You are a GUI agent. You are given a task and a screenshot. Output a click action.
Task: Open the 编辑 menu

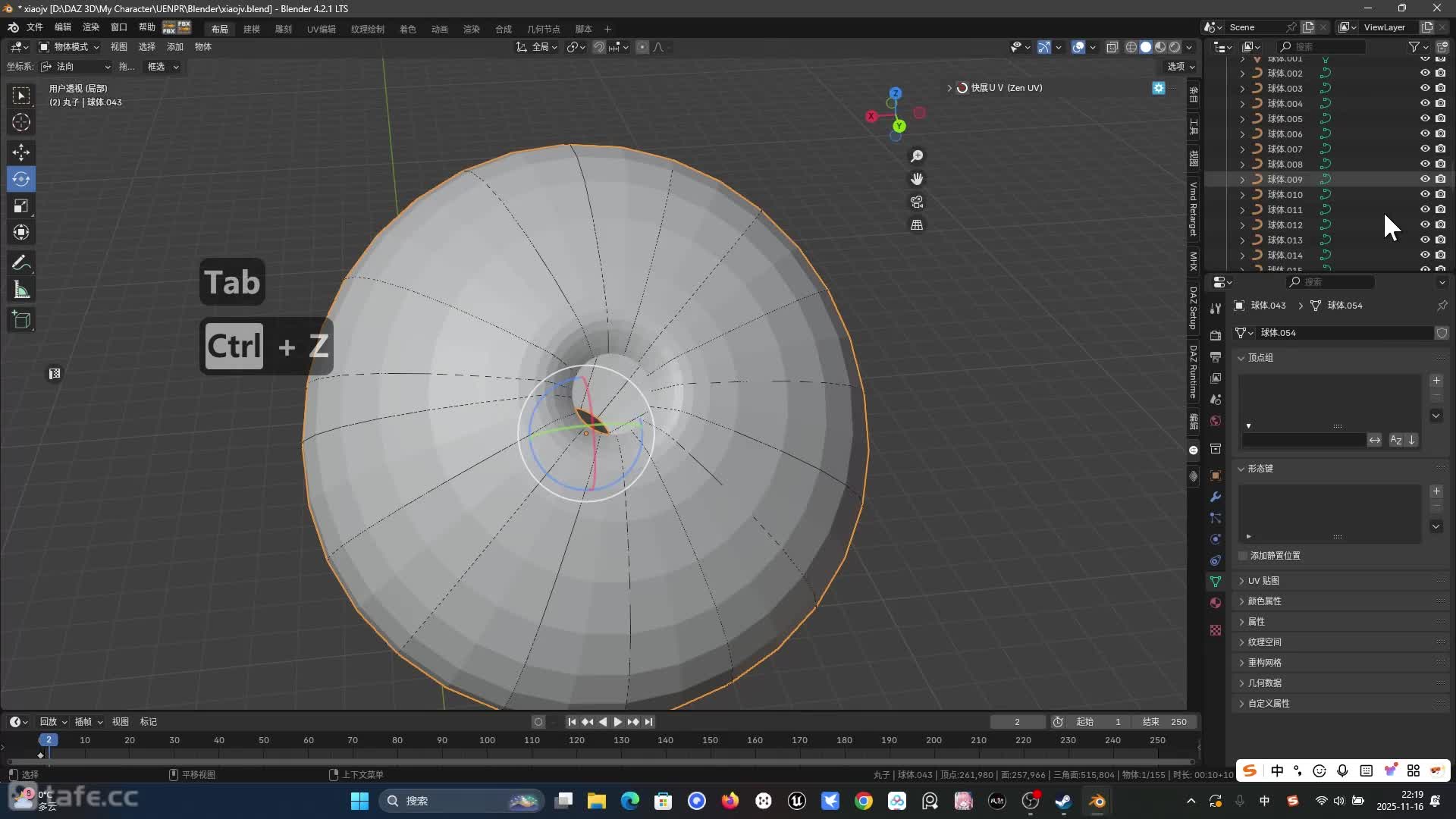click(62, 27)
